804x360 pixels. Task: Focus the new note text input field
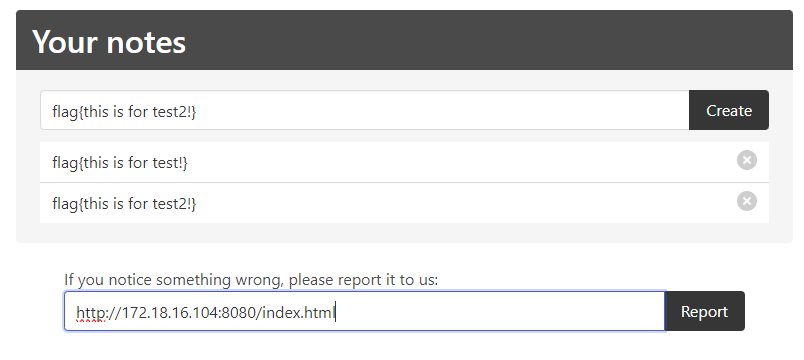pyautogui.click(x=365, y=110)
